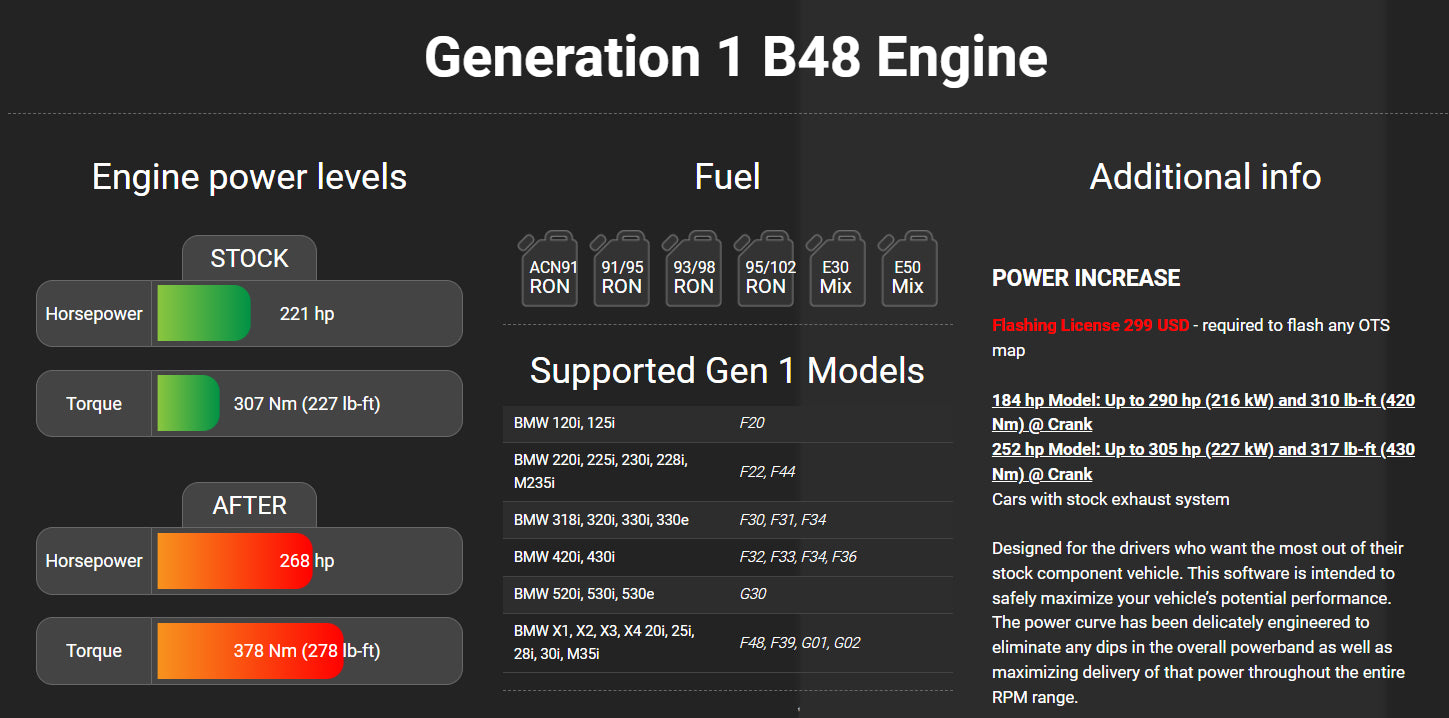Select the BMW 120i, 125i table row
This screenshot has height=718, width=1449.
(x=727, y=423)
